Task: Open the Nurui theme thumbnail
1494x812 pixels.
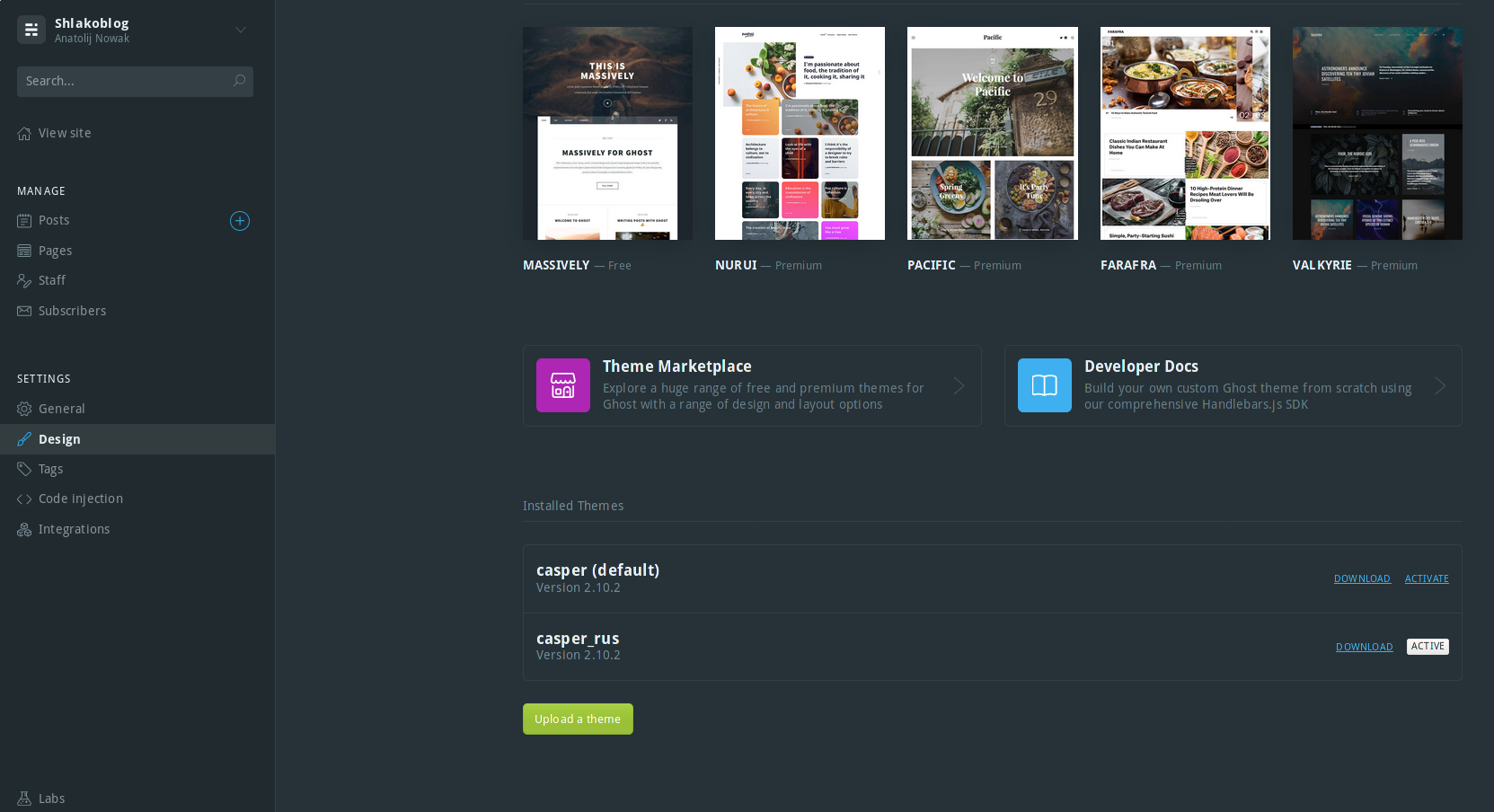Action: (800, 133)
